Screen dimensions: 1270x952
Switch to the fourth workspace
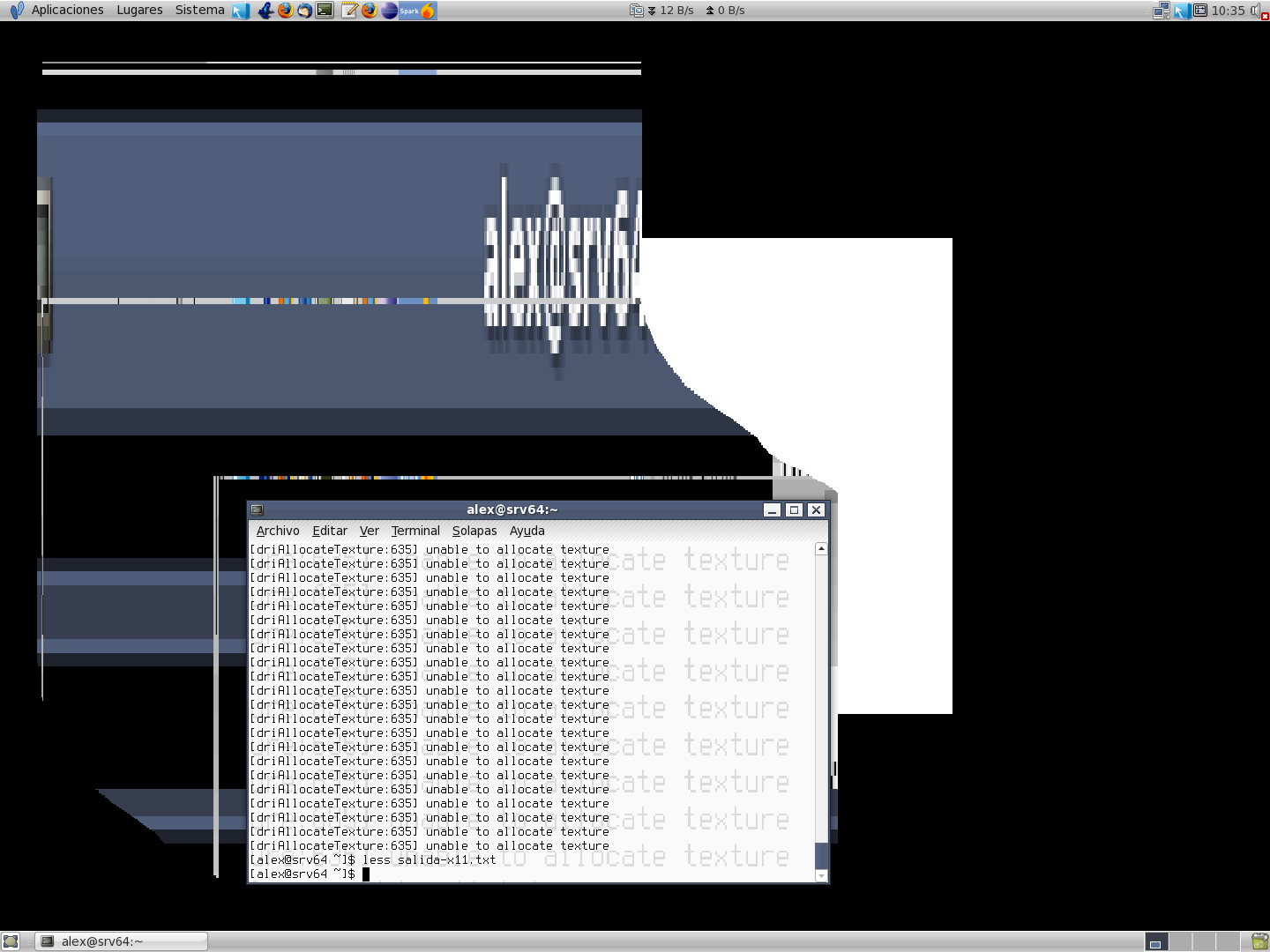[x=1227, y=941]
